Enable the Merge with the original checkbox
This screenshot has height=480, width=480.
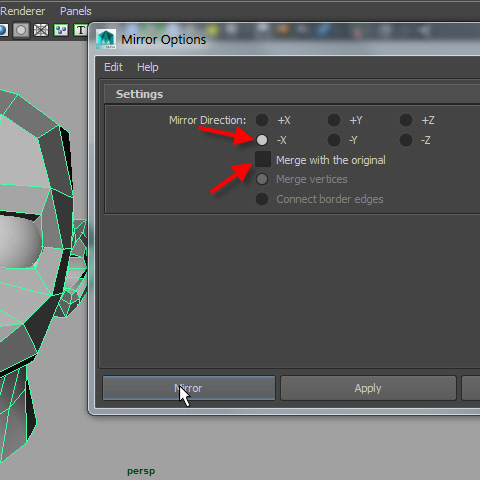click(263, 159)
